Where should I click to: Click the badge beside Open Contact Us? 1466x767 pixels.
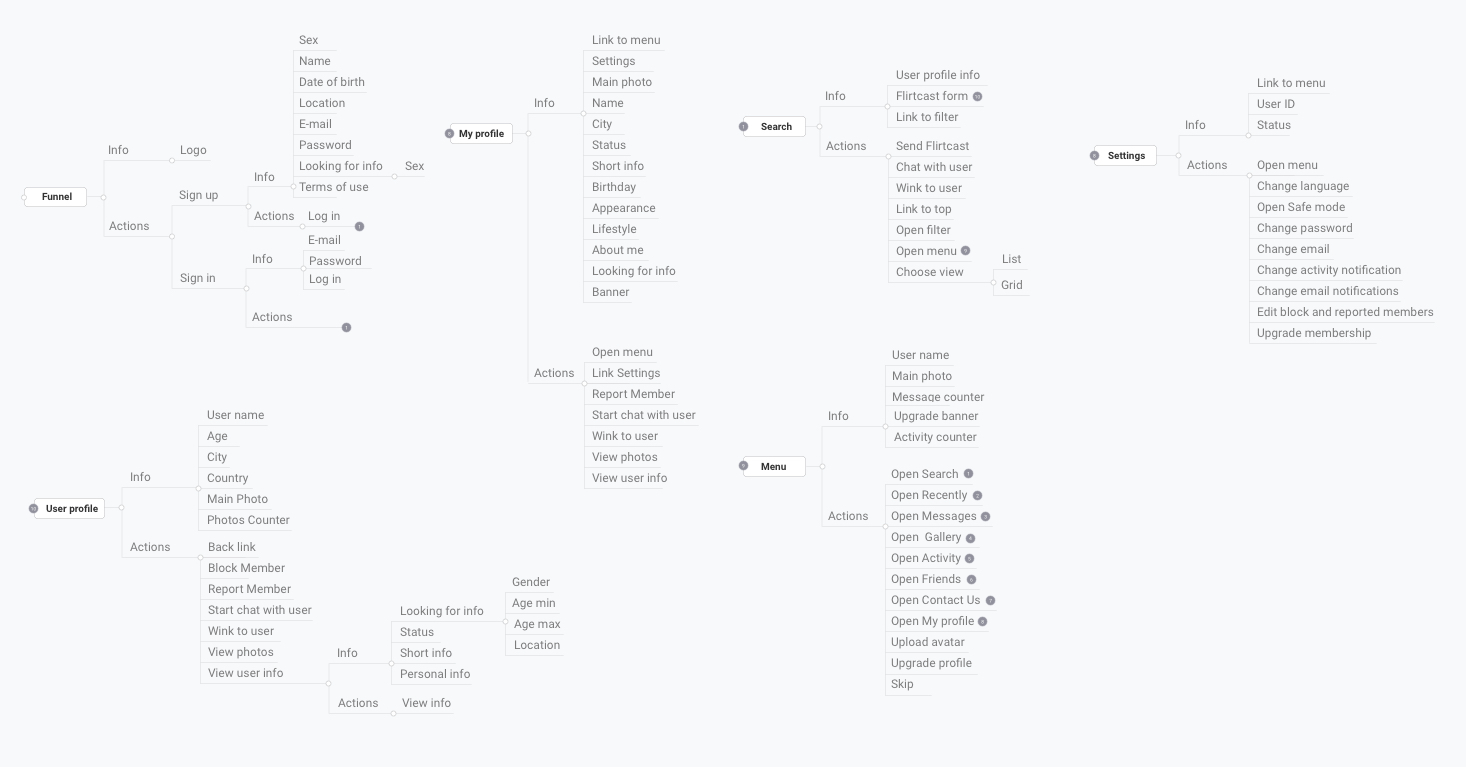pyautogui.click(x=990, y=600)
